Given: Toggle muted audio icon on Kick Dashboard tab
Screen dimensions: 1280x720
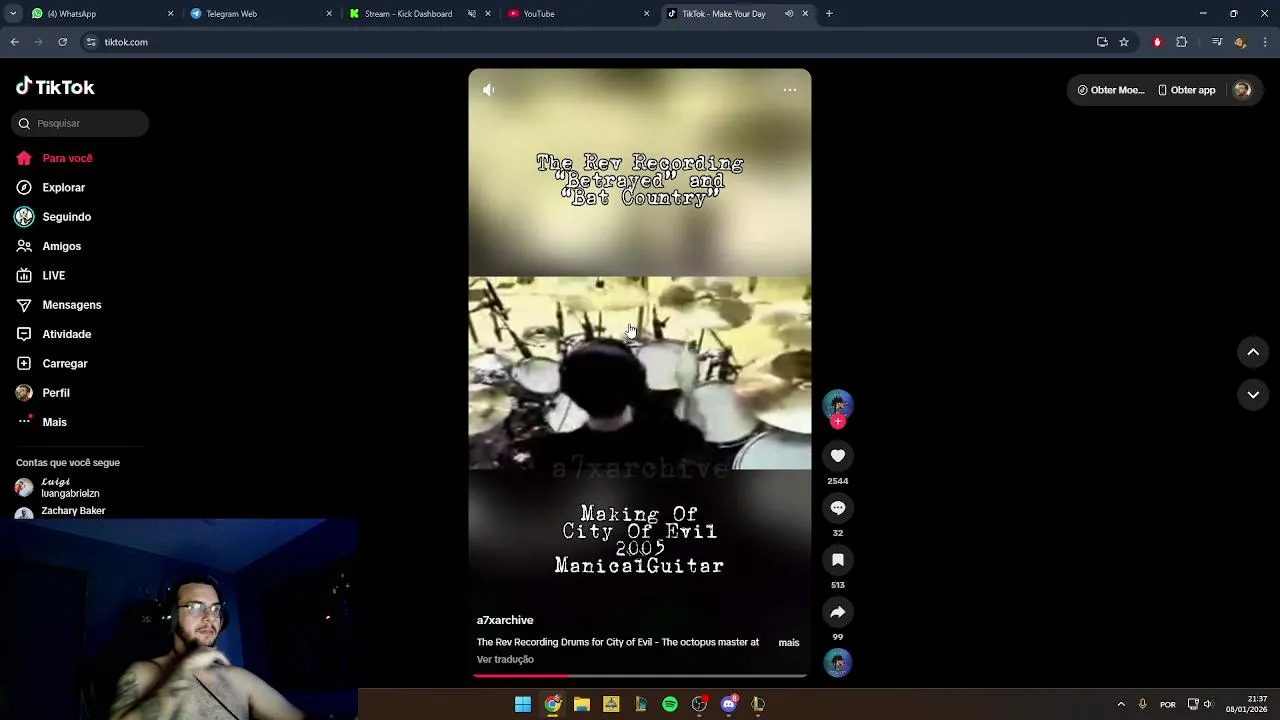Looking at the screenshot, I should coord(472,14).
